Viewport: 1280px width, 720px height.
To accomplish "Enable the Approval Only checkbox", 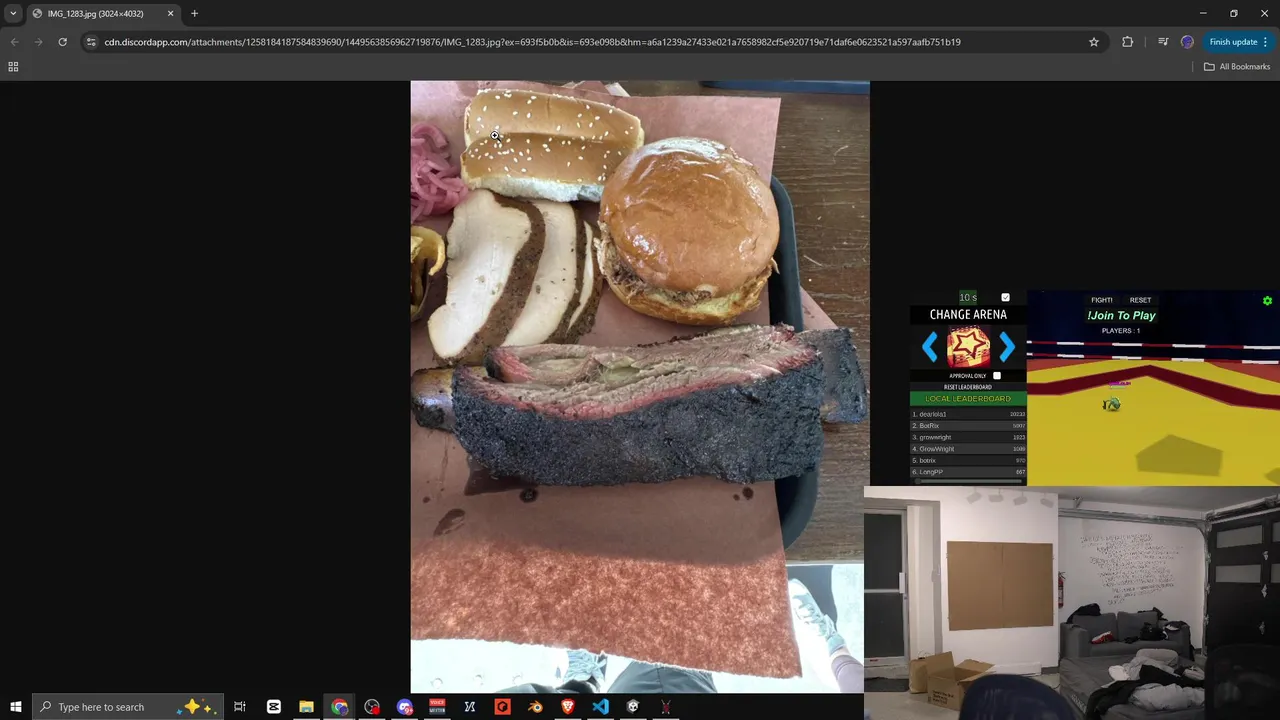I will coord(996,376).
